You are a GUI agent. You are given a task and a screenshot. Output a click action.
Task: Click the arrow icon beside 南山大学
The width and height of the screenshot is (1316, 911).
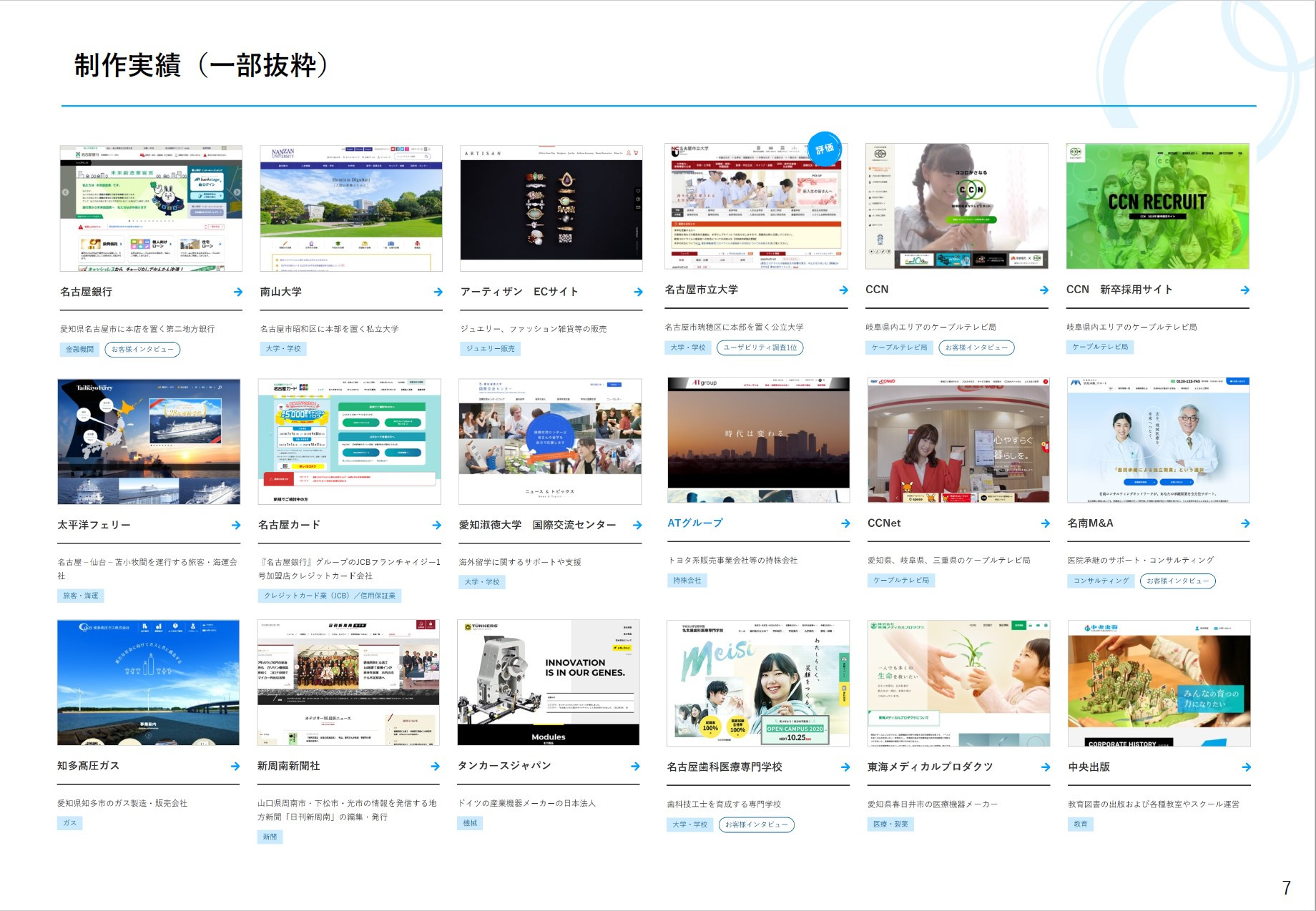438,292
